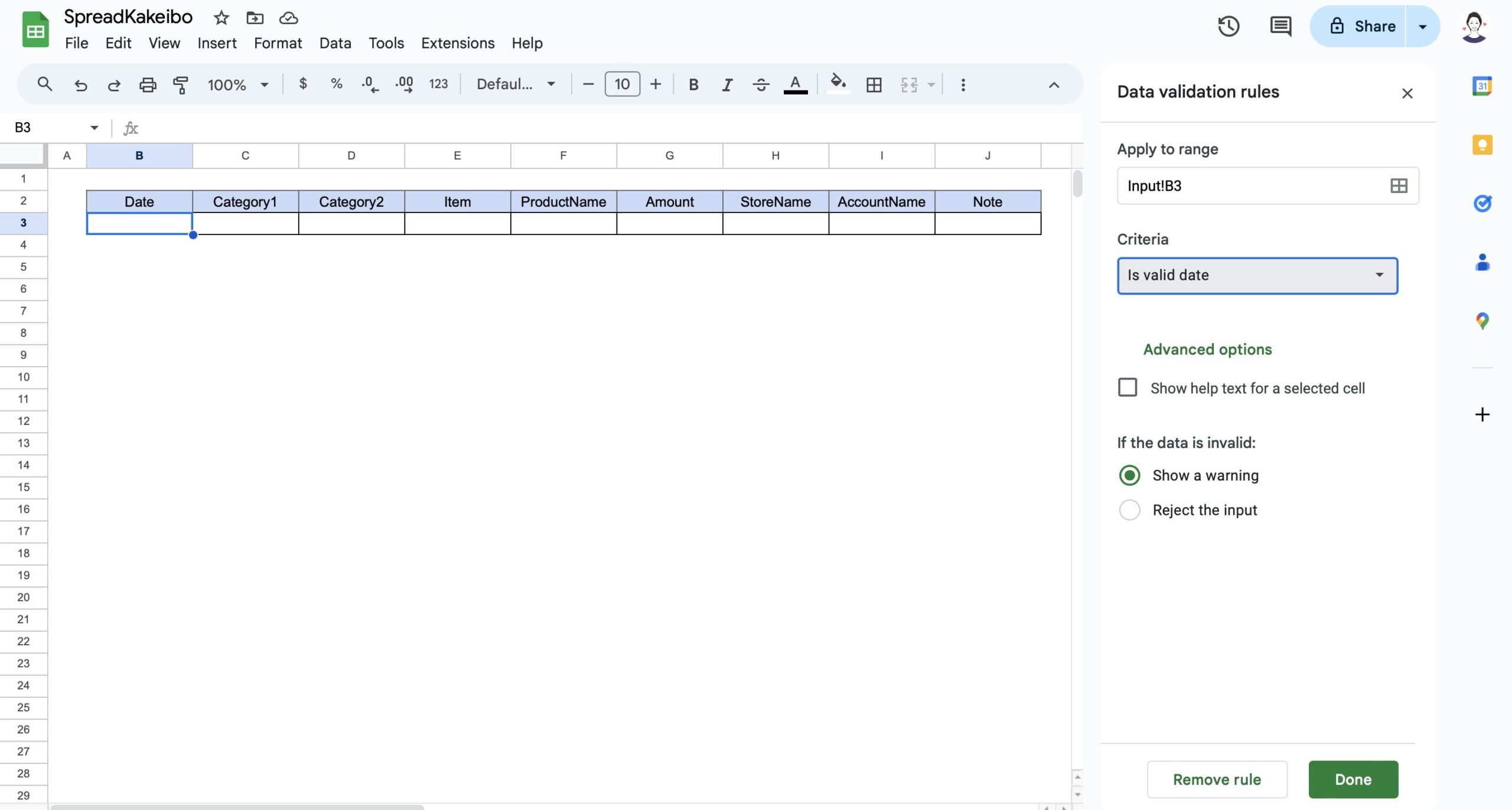Open the Data menu
1512x810 pixels.
coord(335,43)
